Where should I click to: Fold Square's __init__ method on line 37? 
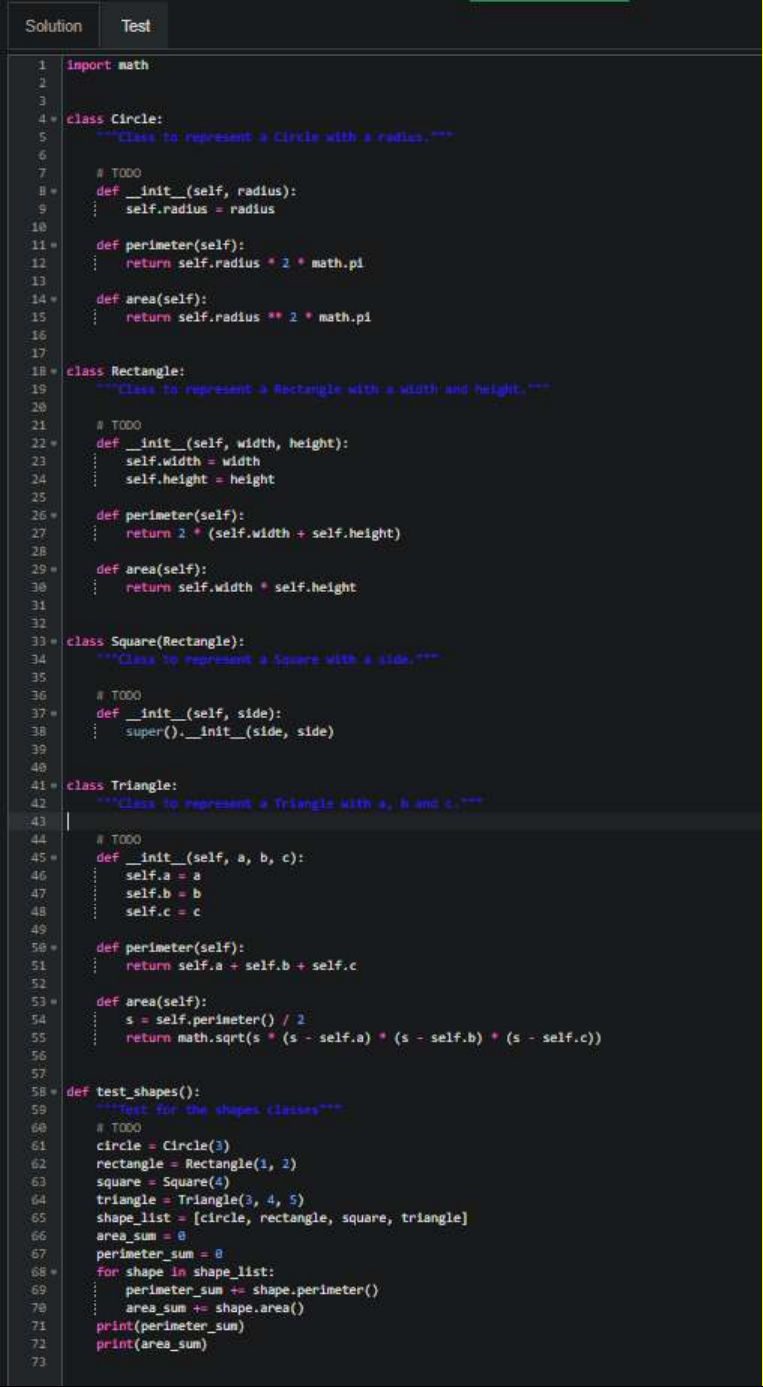(53, 714)
